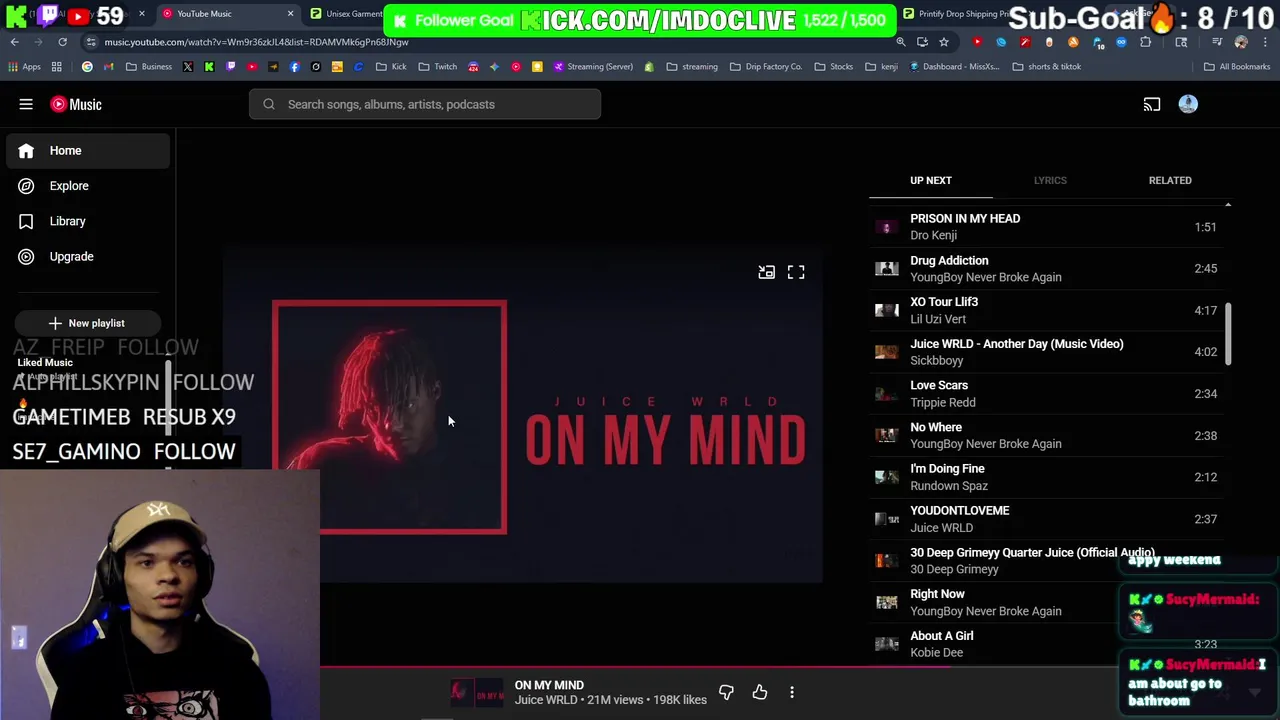This screenshot has height=720, width=1280.
Task: Enter miniplayer mode on the video
Action: (x=766, y=272)
